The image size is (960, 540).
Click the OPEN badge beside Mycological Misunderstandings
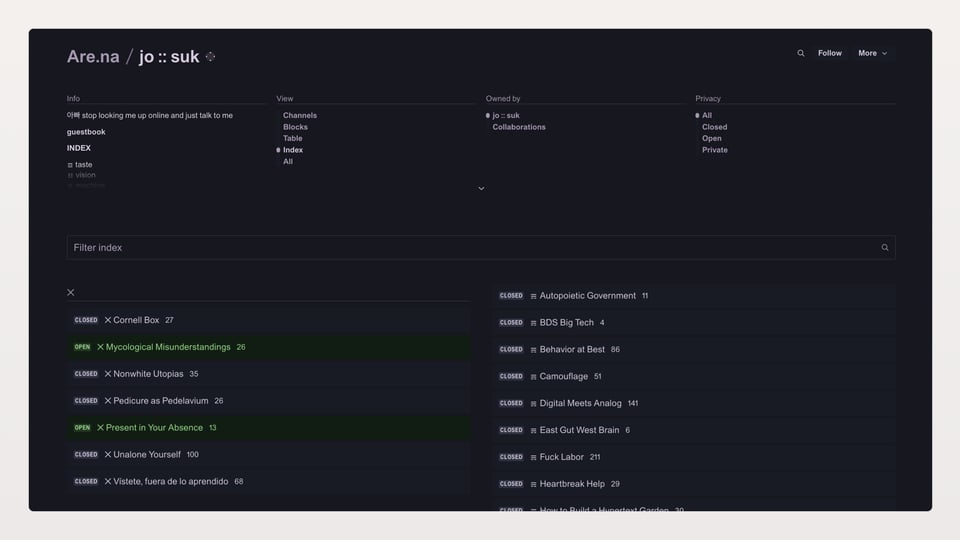(x=82, y=347)
